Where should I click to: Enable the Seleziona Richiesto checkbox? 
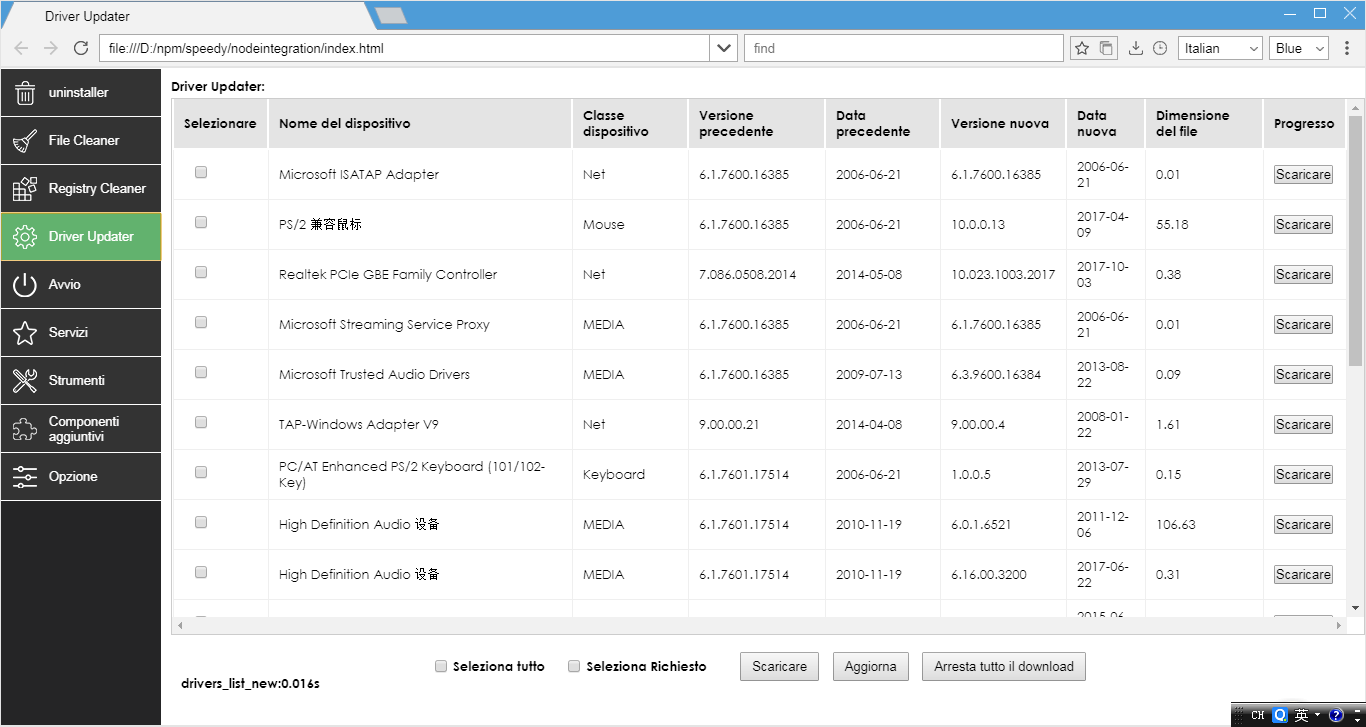[x=574, y=666]
